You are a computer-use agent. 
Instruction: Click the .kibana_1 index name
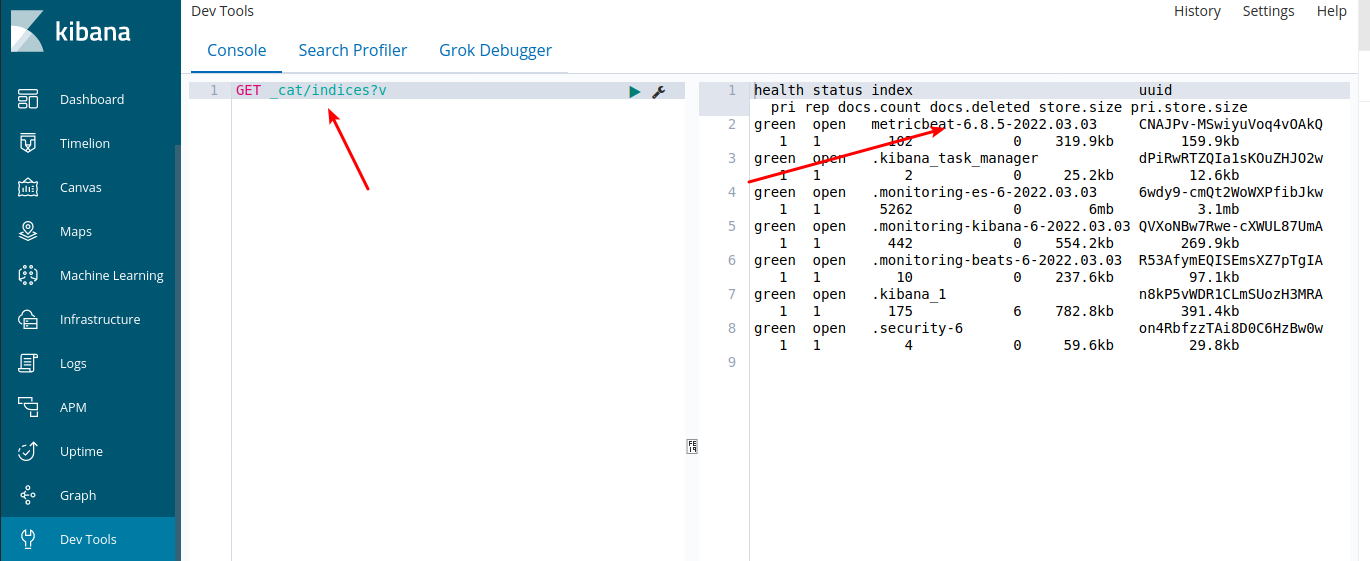pos(909,294)
